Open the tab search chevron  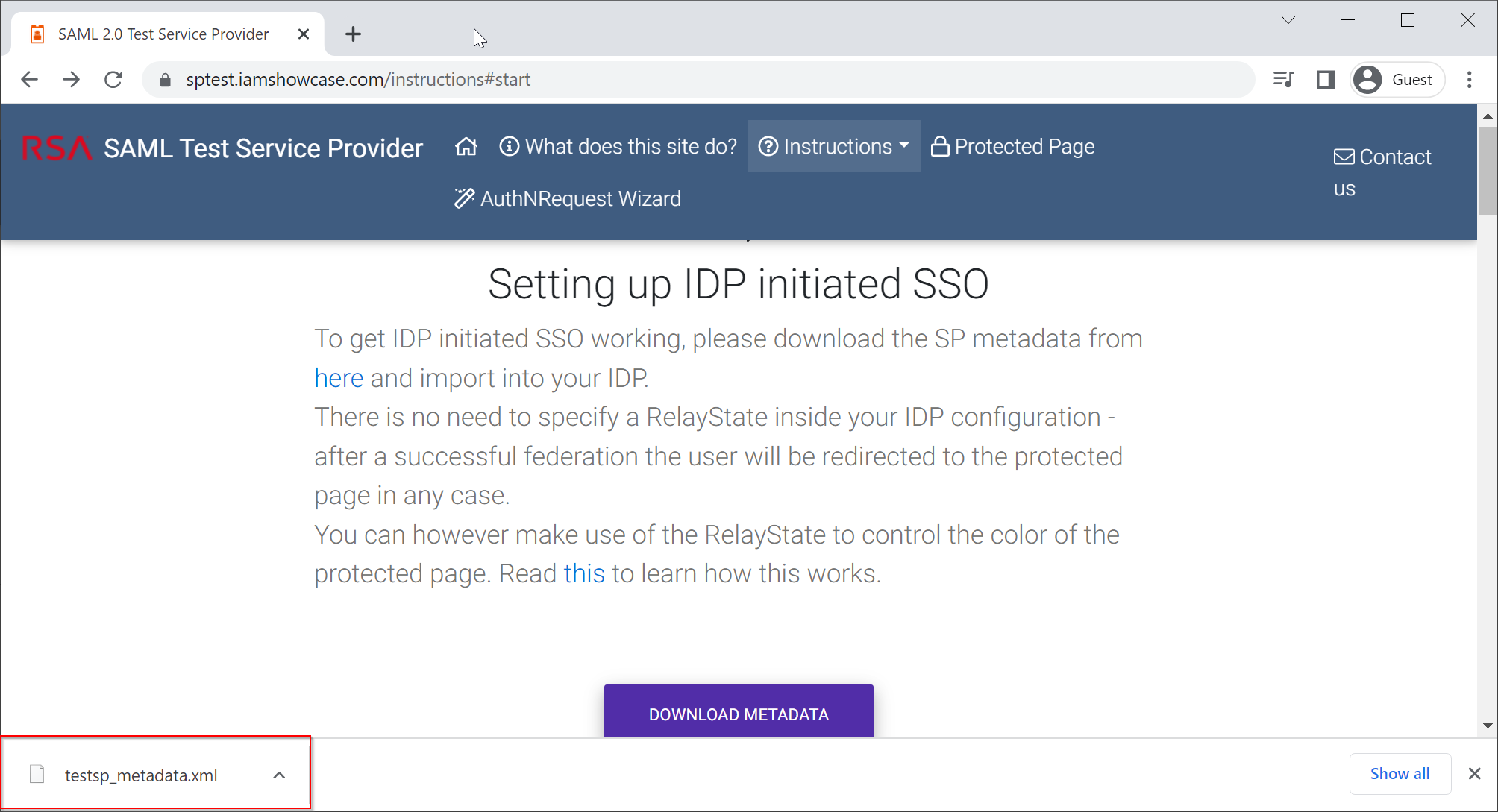click(1288, 21)
